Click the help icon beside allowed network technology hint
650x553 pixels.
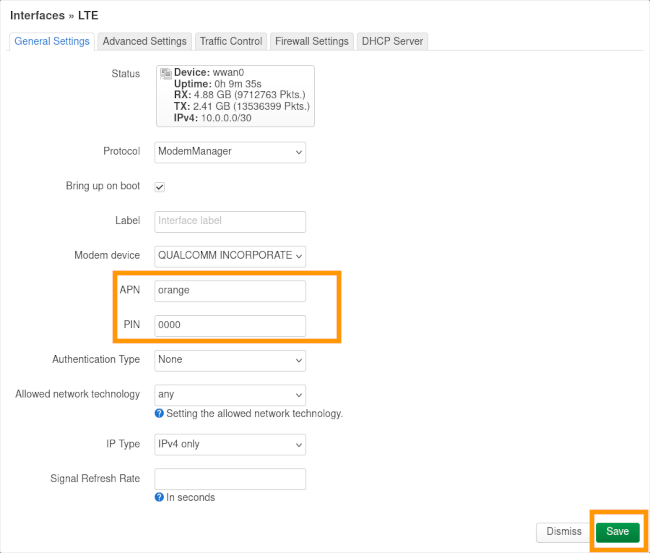tap(160, 413)
